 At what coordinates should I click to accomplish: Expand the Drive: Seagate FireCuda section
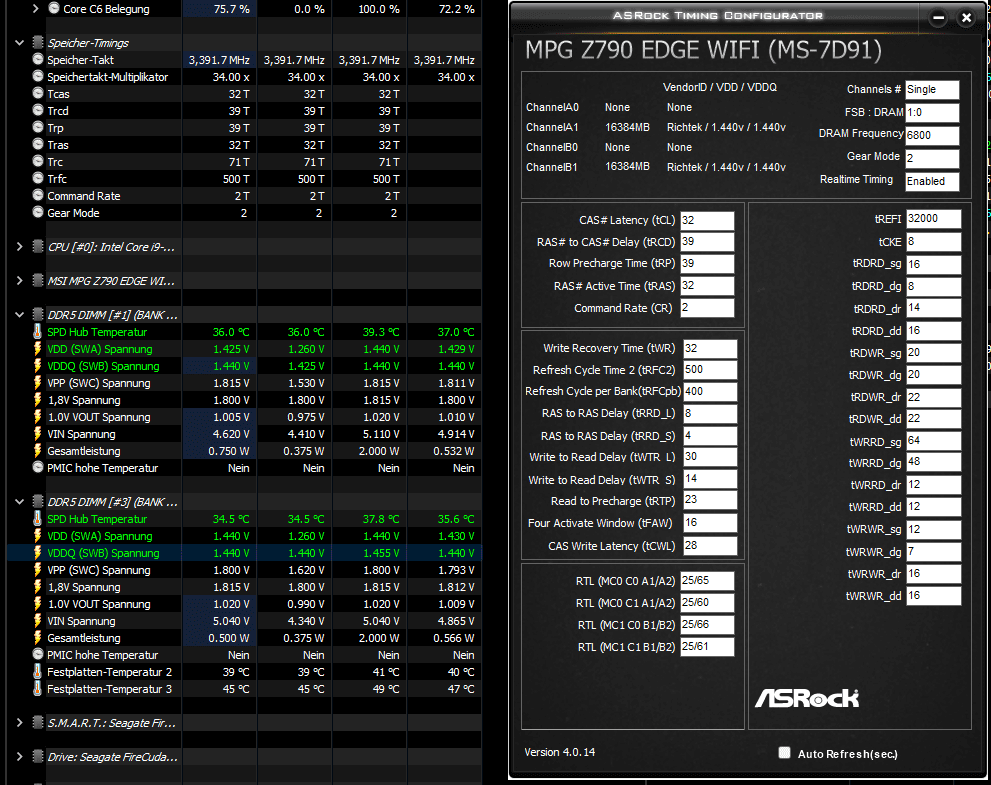pyautogui.click(x=20, y=757)
